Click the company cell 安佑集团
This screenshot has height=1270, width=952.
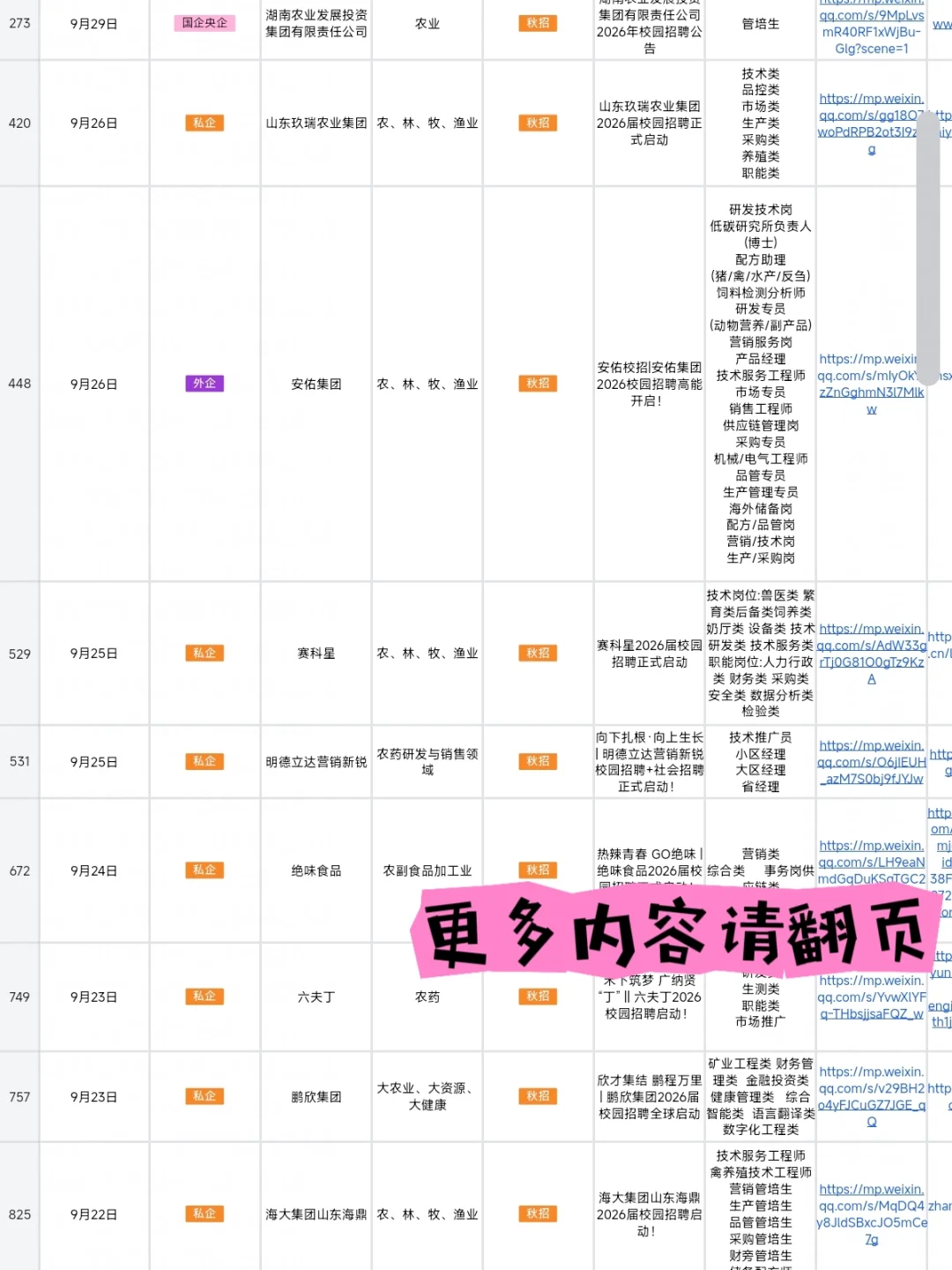pyautogui.click(x=316, y=384)
